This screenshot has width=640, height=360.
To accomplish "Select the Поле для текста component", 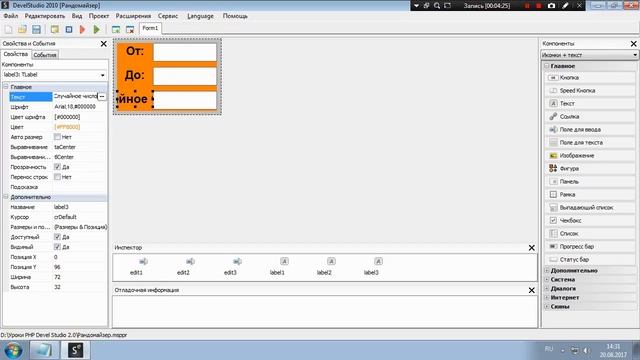I will tap(590, 142).
